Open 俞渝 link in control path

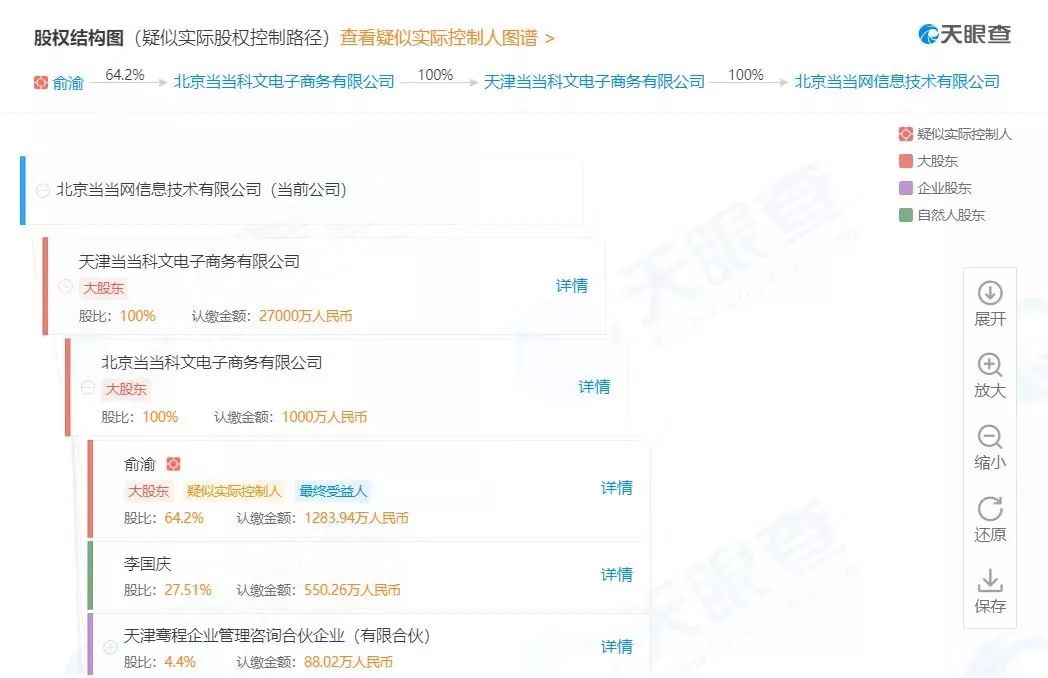68,83
